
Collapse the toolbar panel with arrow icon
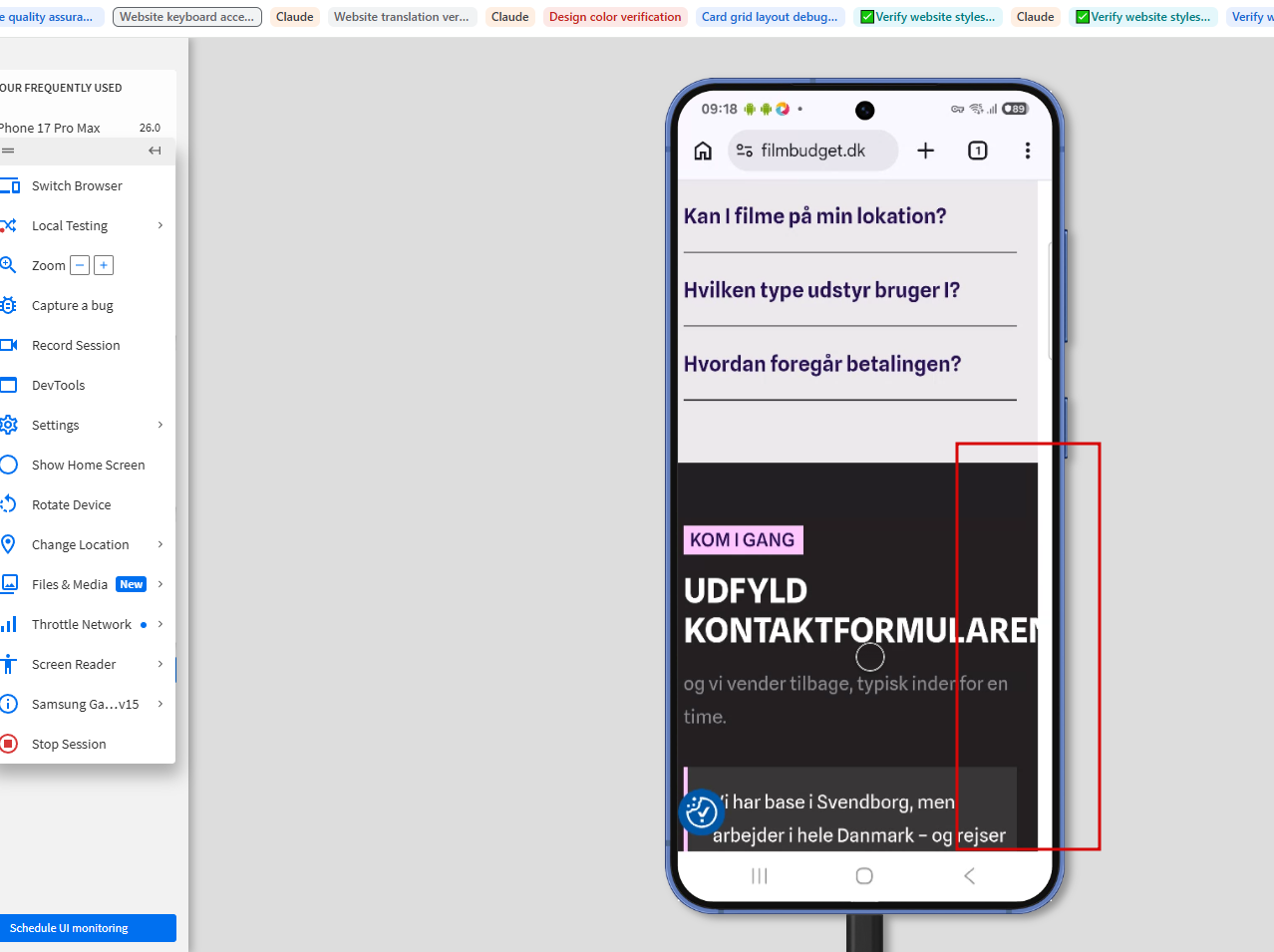coord(155,151)
